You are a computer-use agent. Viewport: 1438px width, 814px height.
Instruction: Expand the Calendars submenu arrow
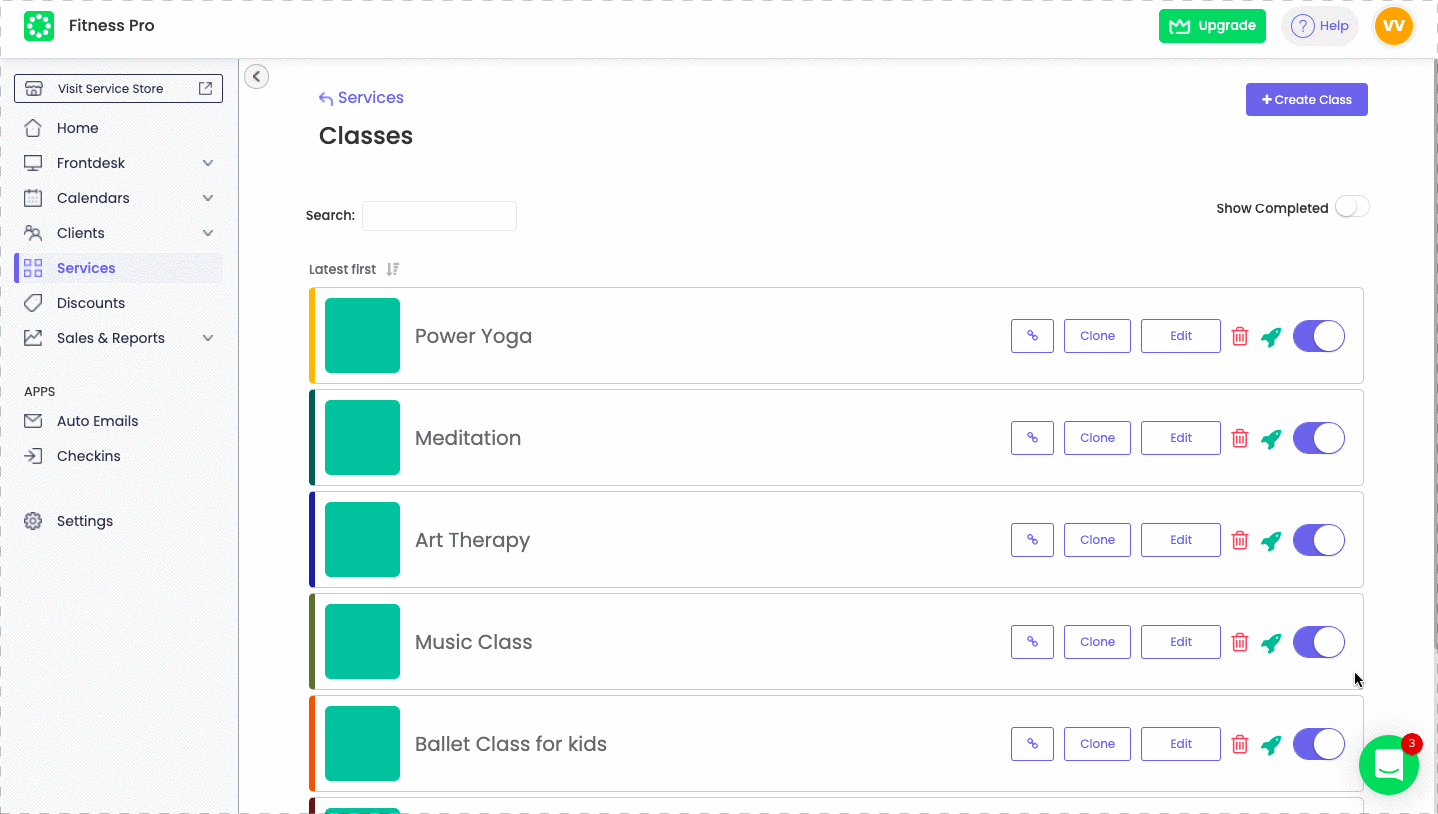click(208, 198)
